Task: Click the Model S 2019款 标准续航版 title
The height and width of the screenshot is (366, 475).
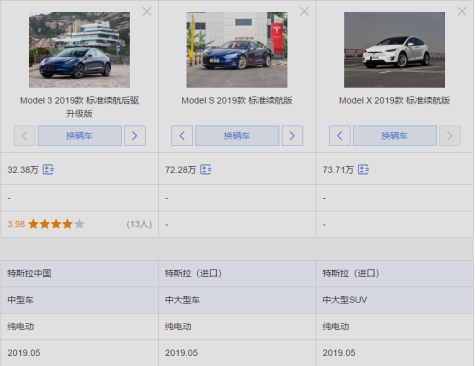Action: [237, 100]
